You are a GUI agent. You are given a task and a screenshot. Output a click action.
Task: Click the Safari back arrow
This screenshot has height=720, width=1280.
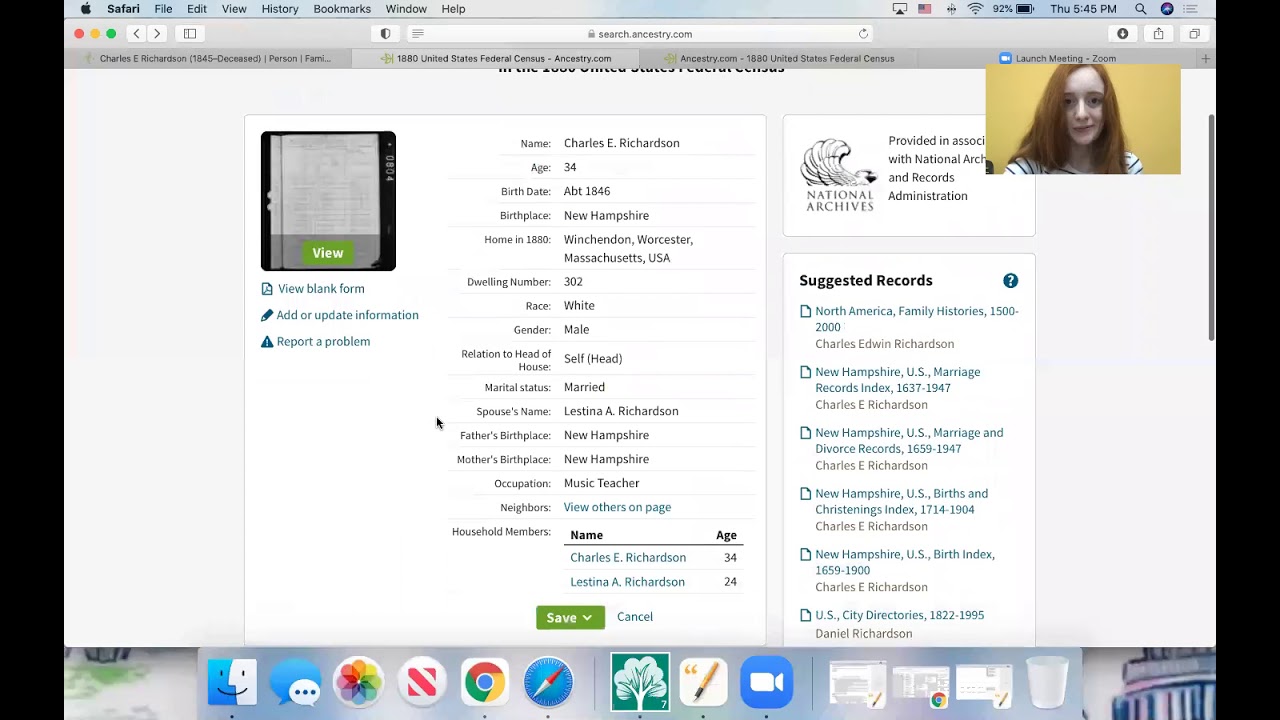tap(137, 34)
